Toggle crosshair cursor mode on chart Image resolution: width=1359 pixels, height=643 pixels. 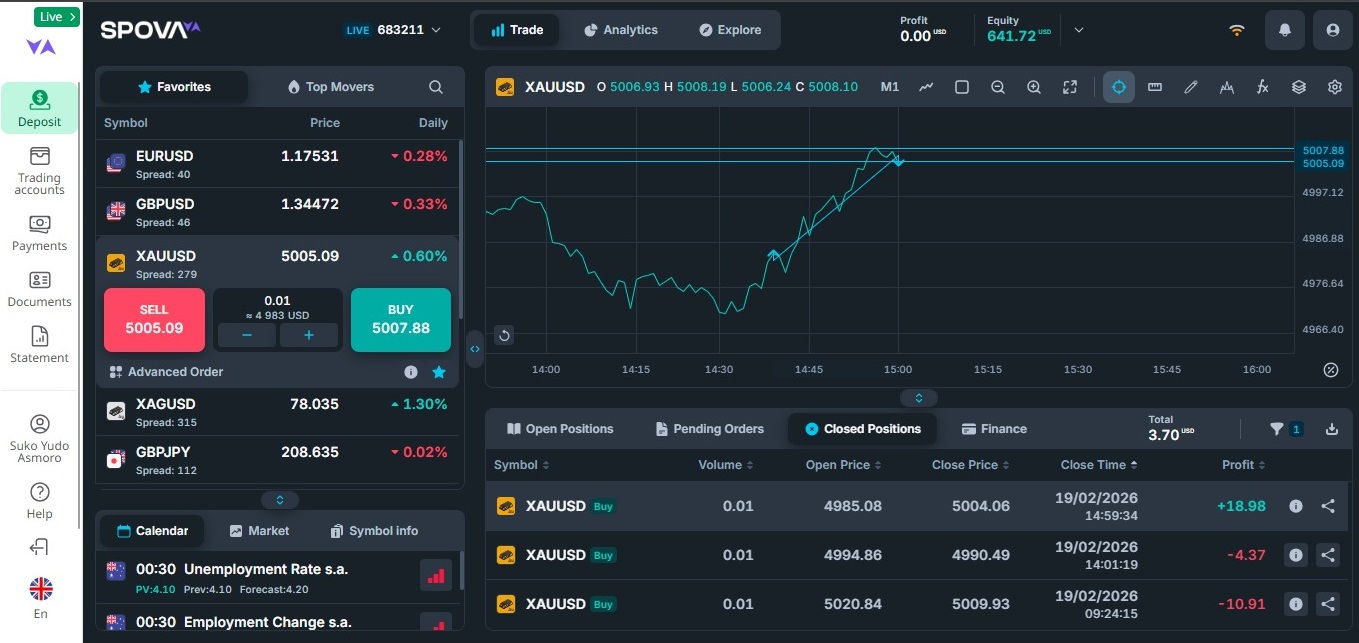pyautogui.click(x=1118, y=87)
